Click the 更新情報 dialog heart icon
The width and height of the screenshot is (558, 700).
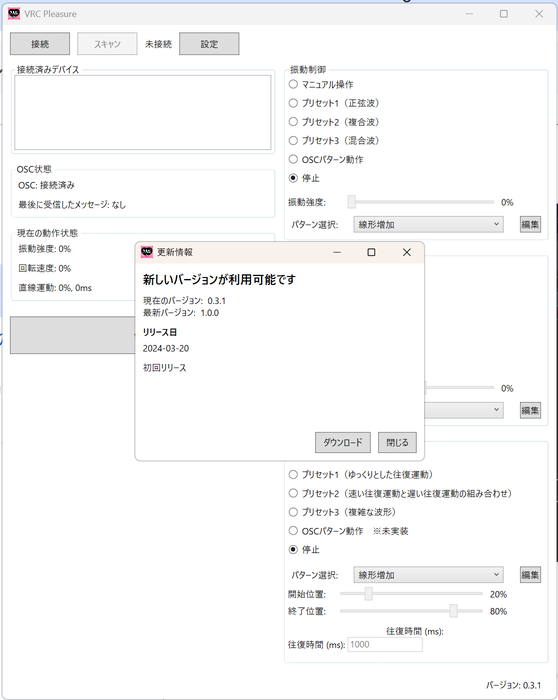point(147,252)
